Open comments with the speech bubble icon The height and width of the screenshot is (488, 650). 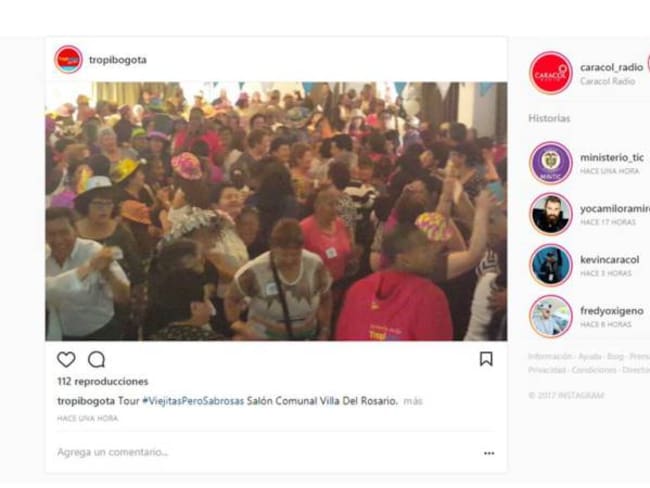pos(96,359)
